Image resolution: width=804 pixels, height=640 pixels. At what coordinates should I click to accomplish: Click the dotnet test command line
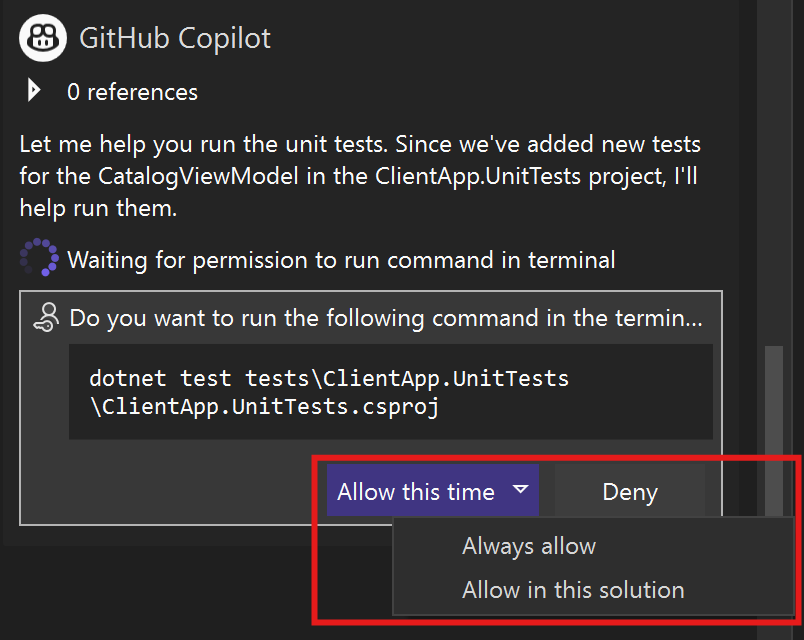tap(329, 378)
